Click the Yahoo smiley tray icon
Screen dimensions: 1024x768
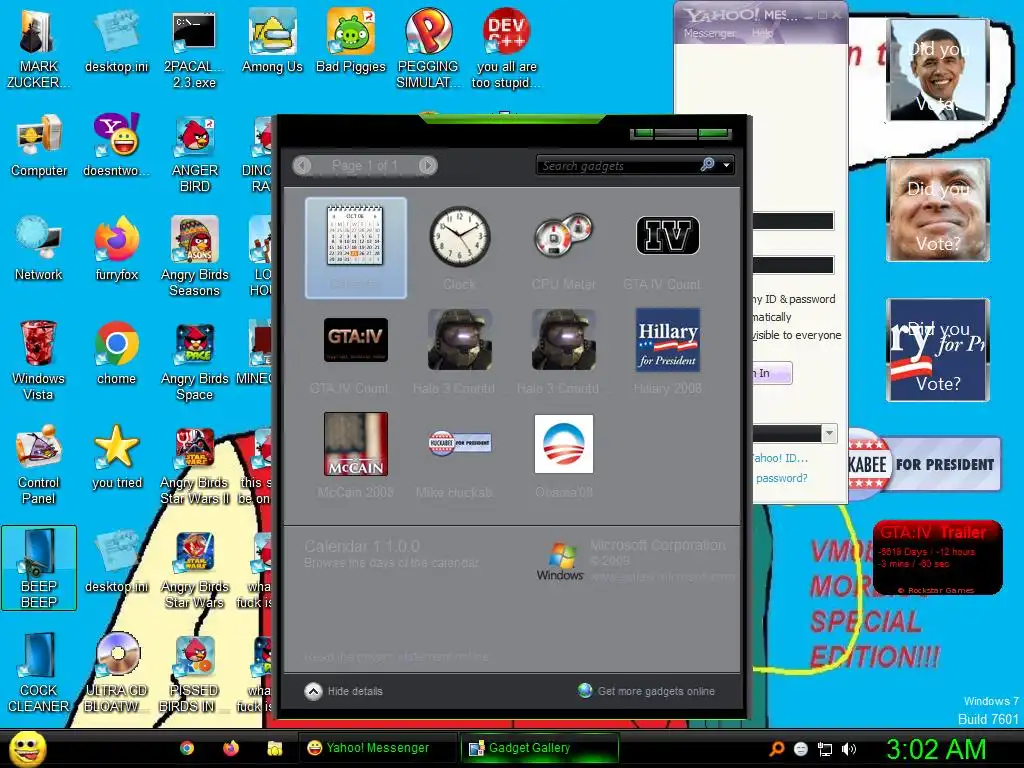pos(801,749)
